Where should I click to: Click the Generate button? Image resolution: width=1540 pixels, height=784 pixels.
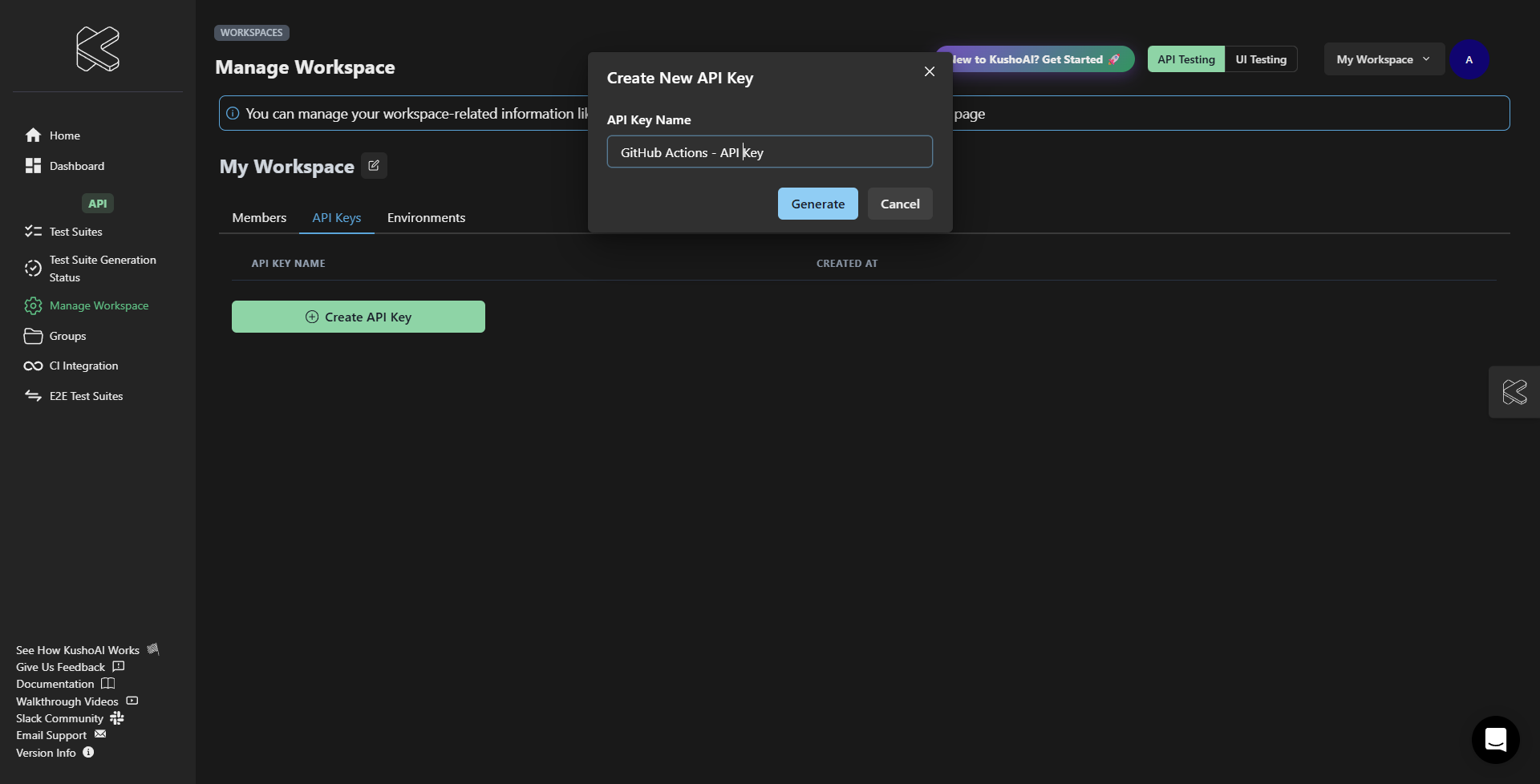click(x=818, y=204)
